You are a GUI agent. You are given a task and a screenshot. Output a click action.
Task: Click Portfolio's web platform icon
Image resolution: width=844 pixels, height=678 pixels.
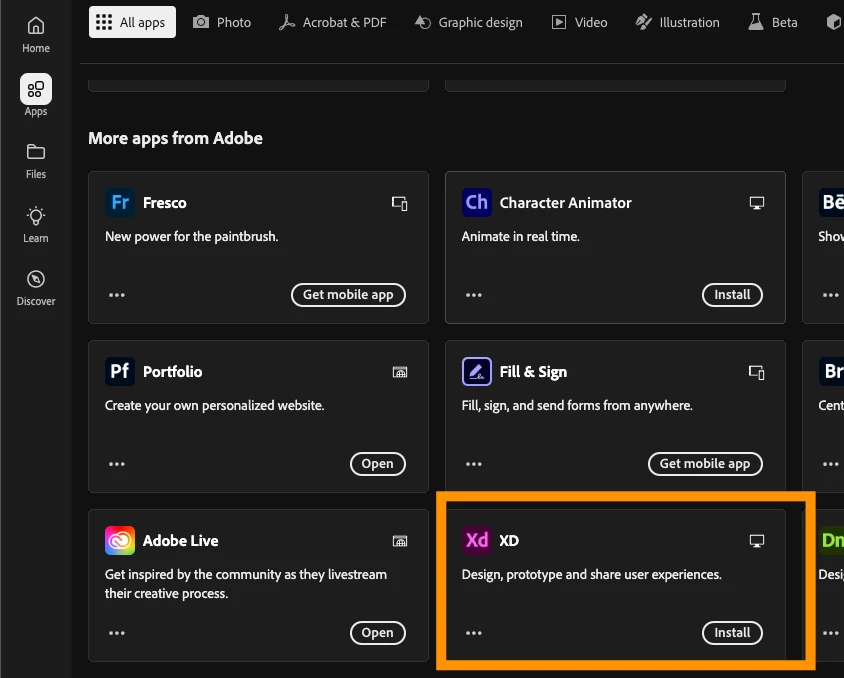click(400, 372)
